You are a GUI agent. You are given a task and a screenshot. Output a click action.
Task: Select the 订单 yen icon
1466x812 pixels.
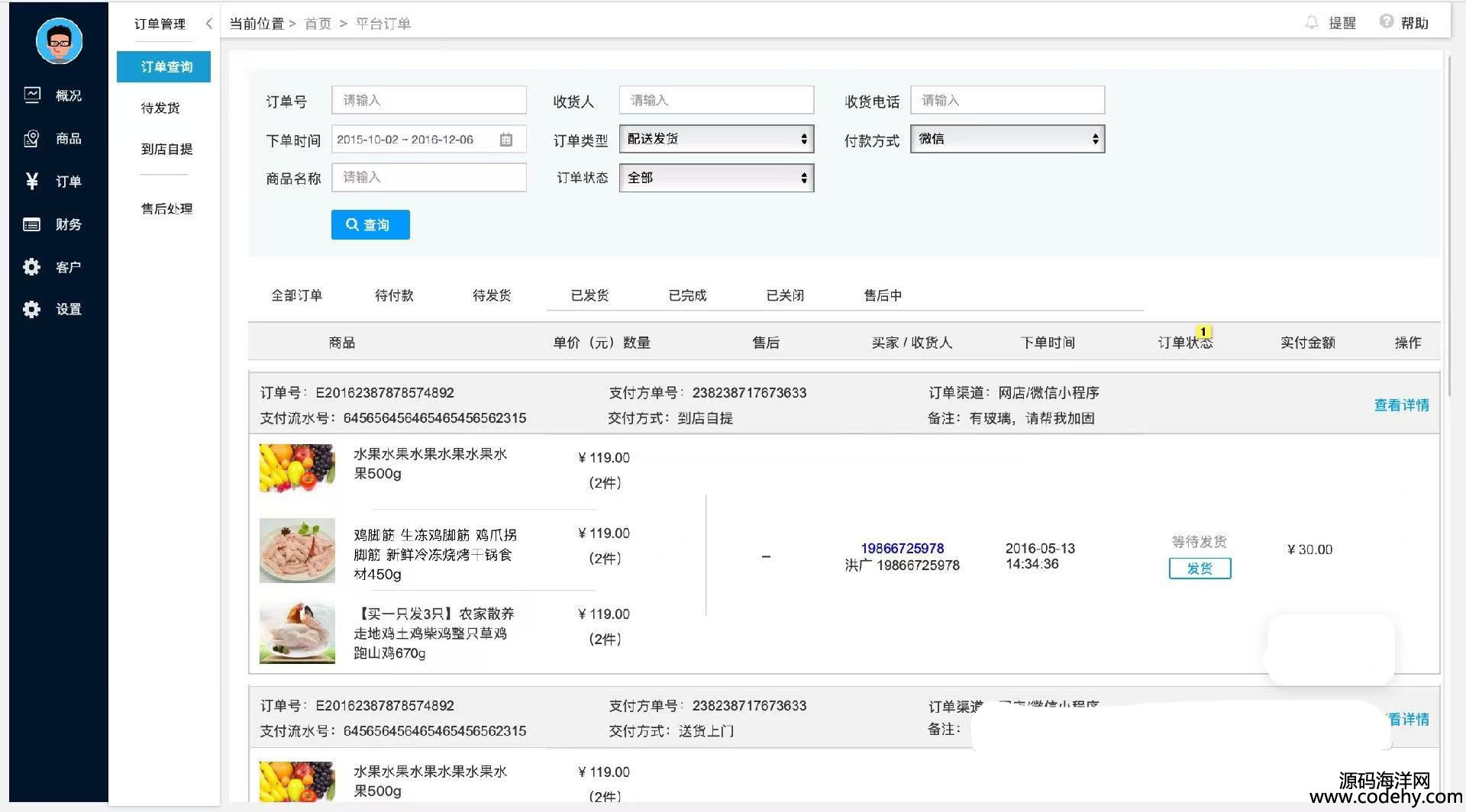[32, 181]
